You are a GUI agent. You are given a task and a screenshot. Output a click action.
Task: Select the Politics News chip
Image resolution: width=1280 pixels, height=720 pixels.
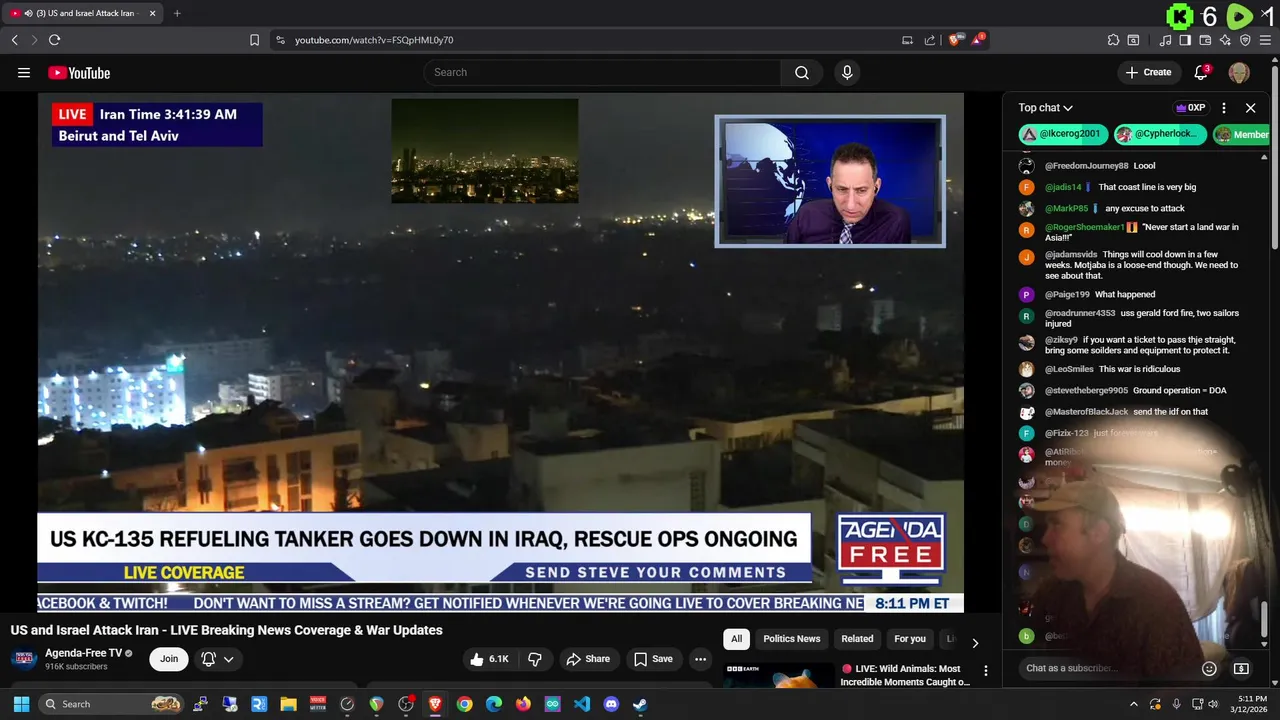coord(792,639)
